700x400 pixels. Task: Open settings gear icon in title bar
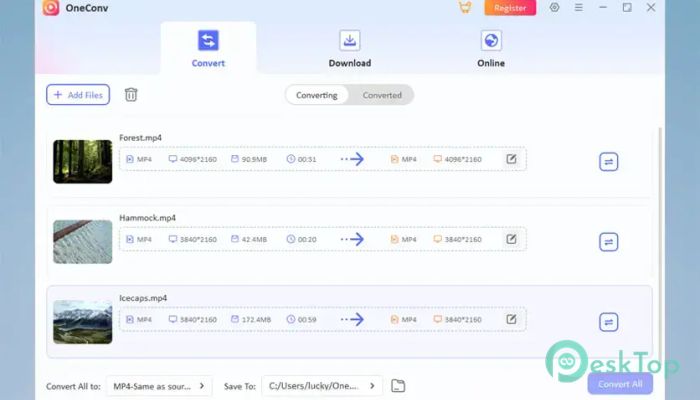(554, 7)
